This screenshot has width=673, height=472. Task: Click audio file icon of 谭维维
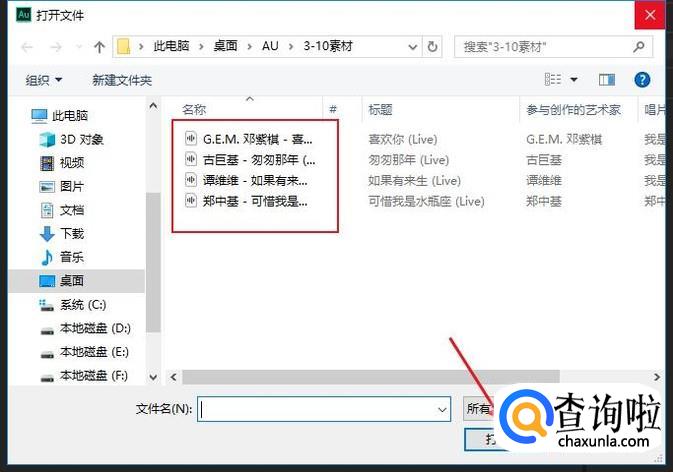[191, 179]
